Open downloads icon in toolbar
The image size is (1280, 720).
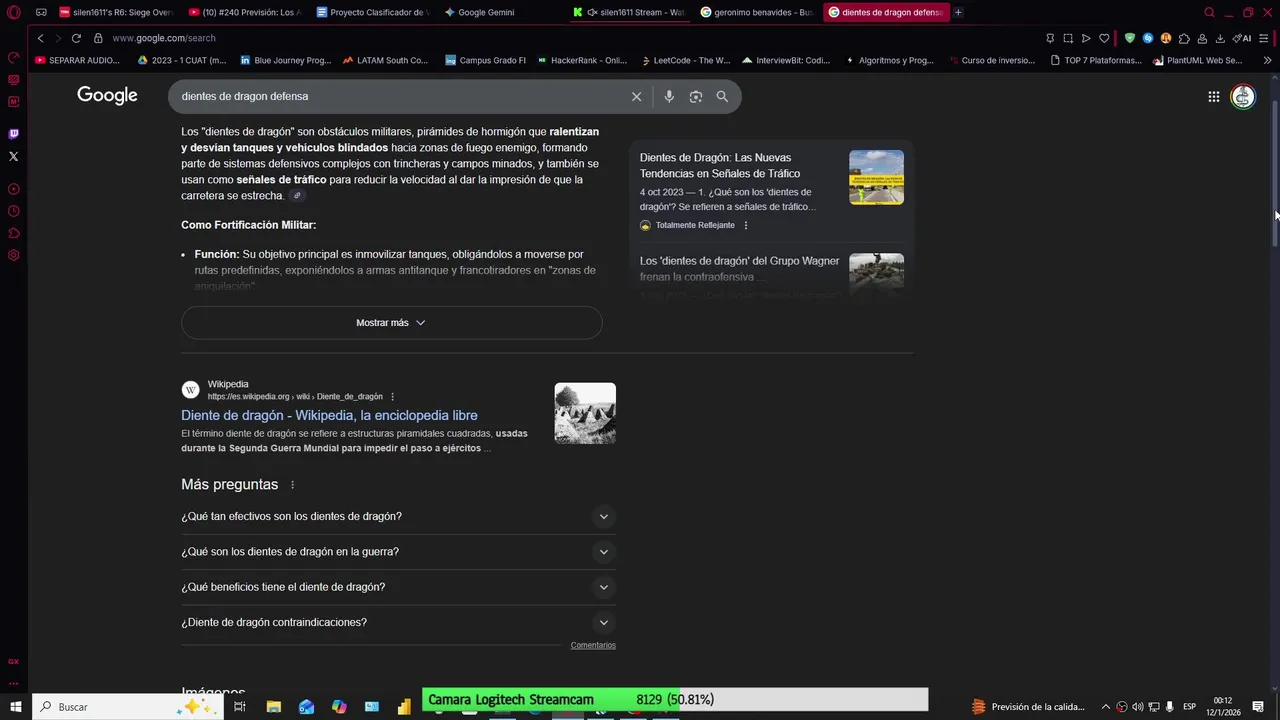[1220, 38]
